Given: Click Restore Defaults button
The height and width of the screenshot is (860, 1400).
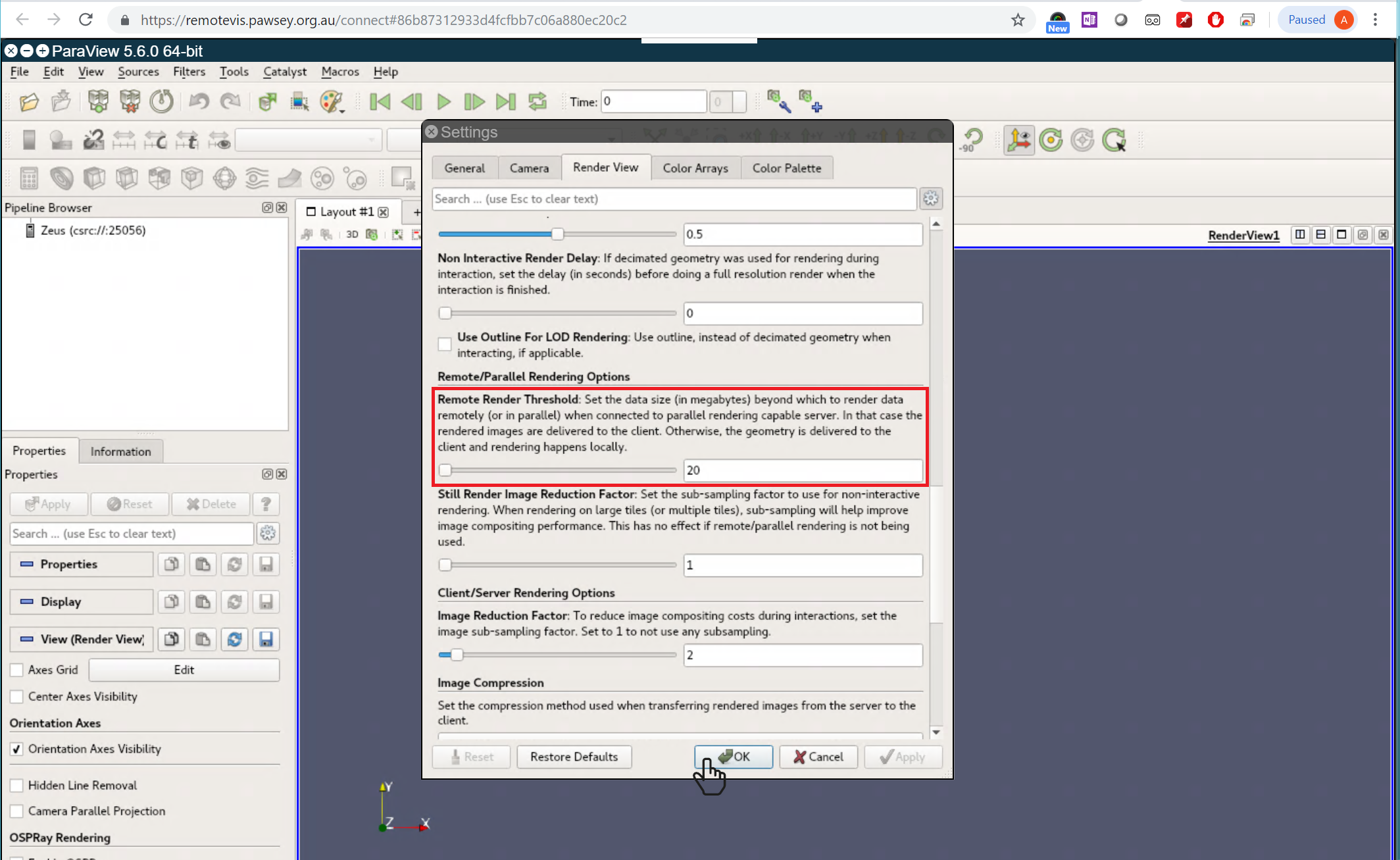Looking at the screenshot, I should coord(574,757).
